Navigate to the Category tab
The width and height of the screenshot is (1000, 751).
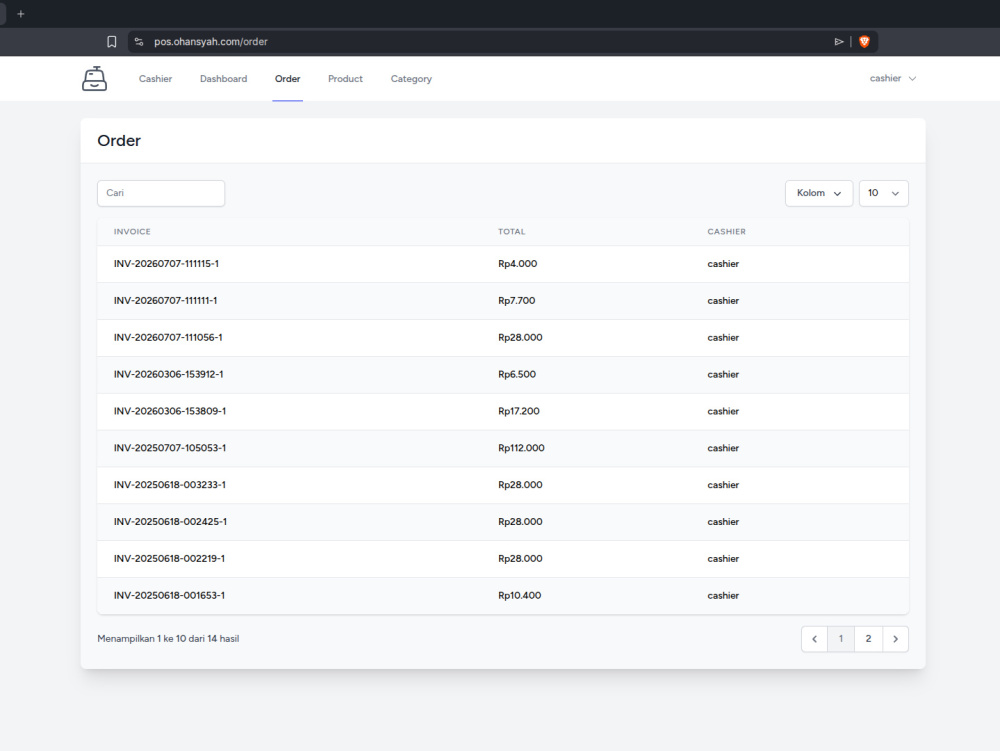pos(411,78)
